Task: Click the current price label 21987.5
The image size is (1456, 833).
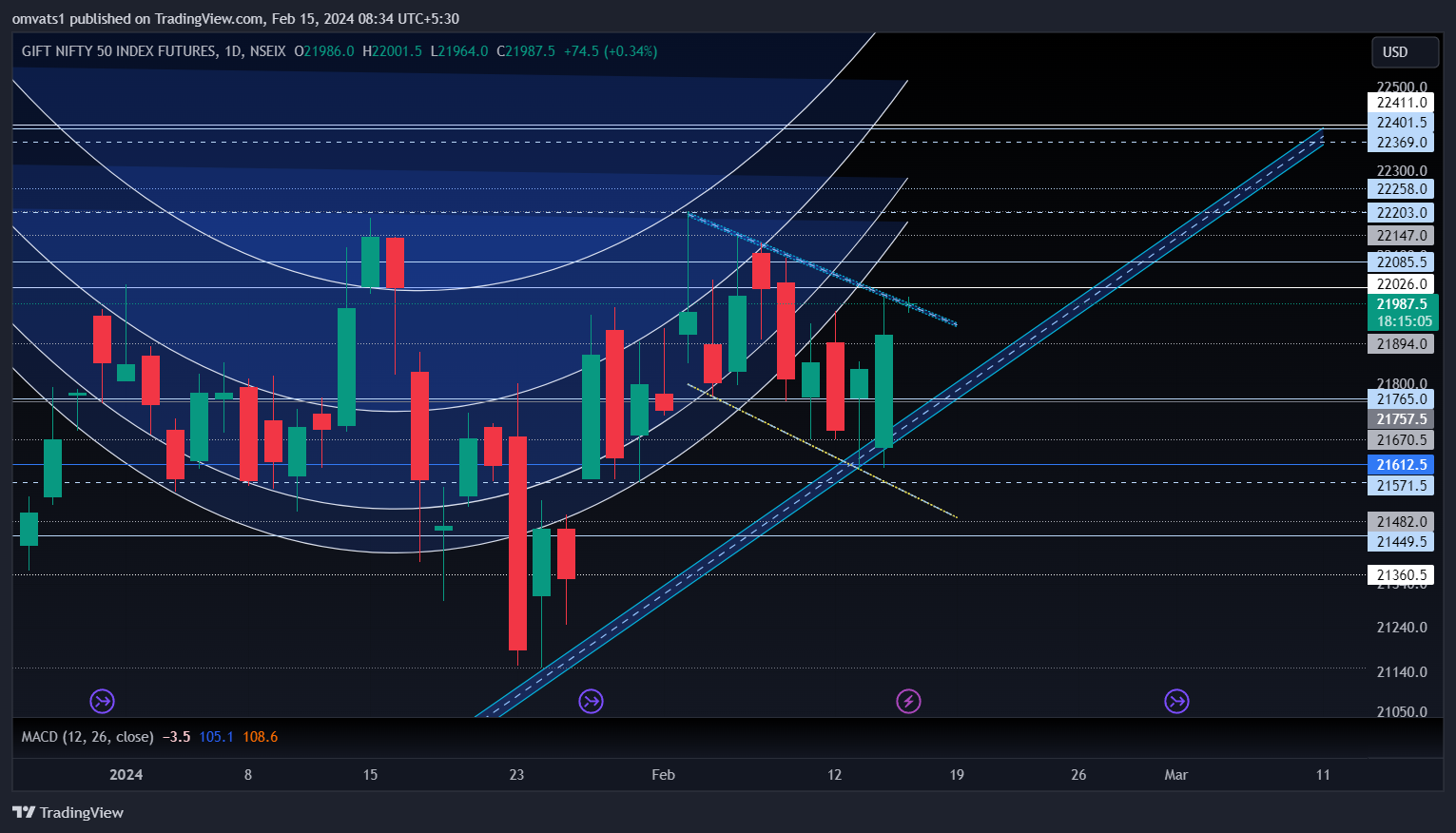Action: tap(1402, 304)
